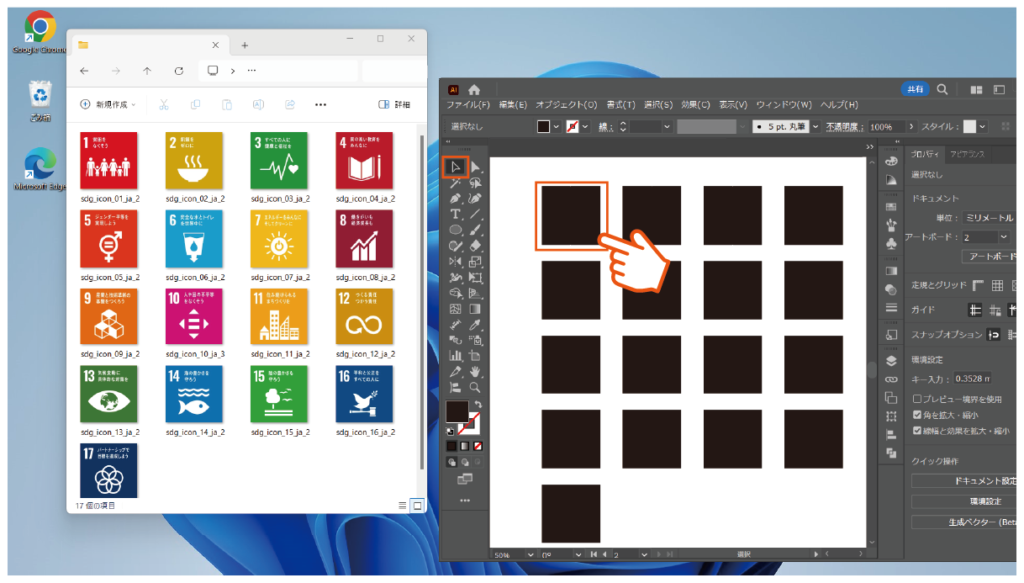
Task: Refresh the File Explorer folder
Action: click(x=178, y=71)
